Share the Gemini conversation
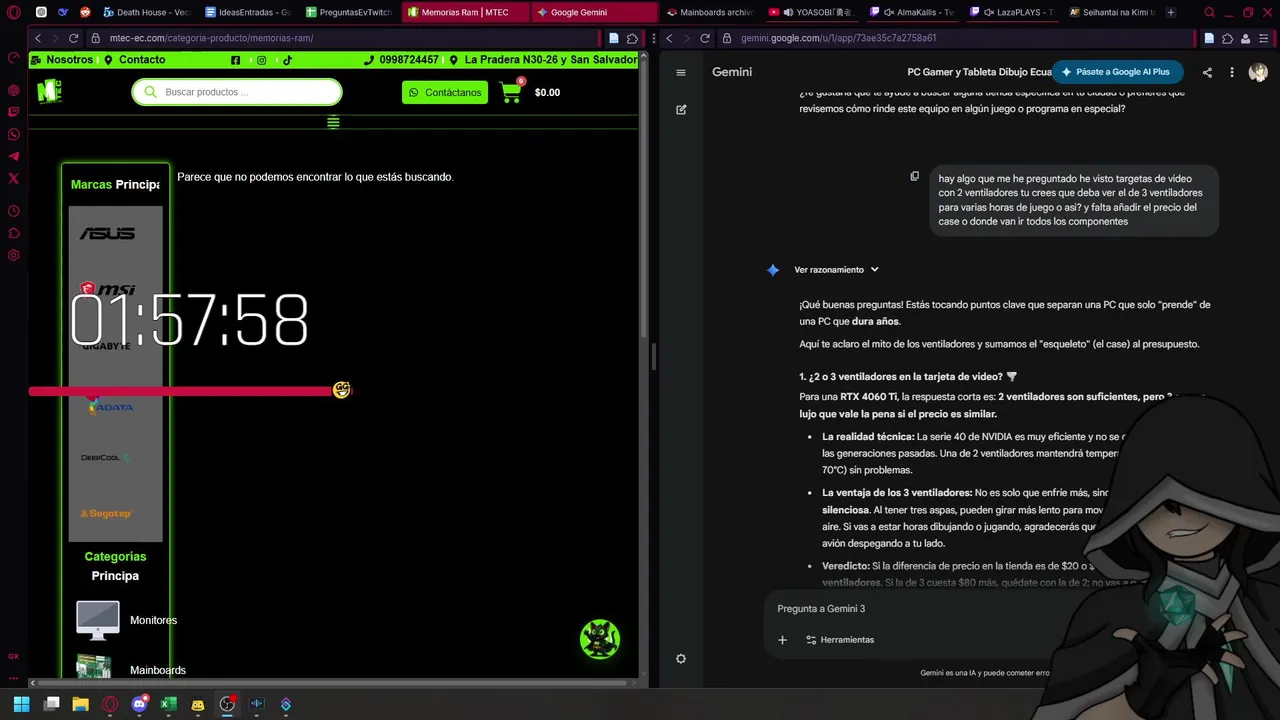 (1207, 72)
